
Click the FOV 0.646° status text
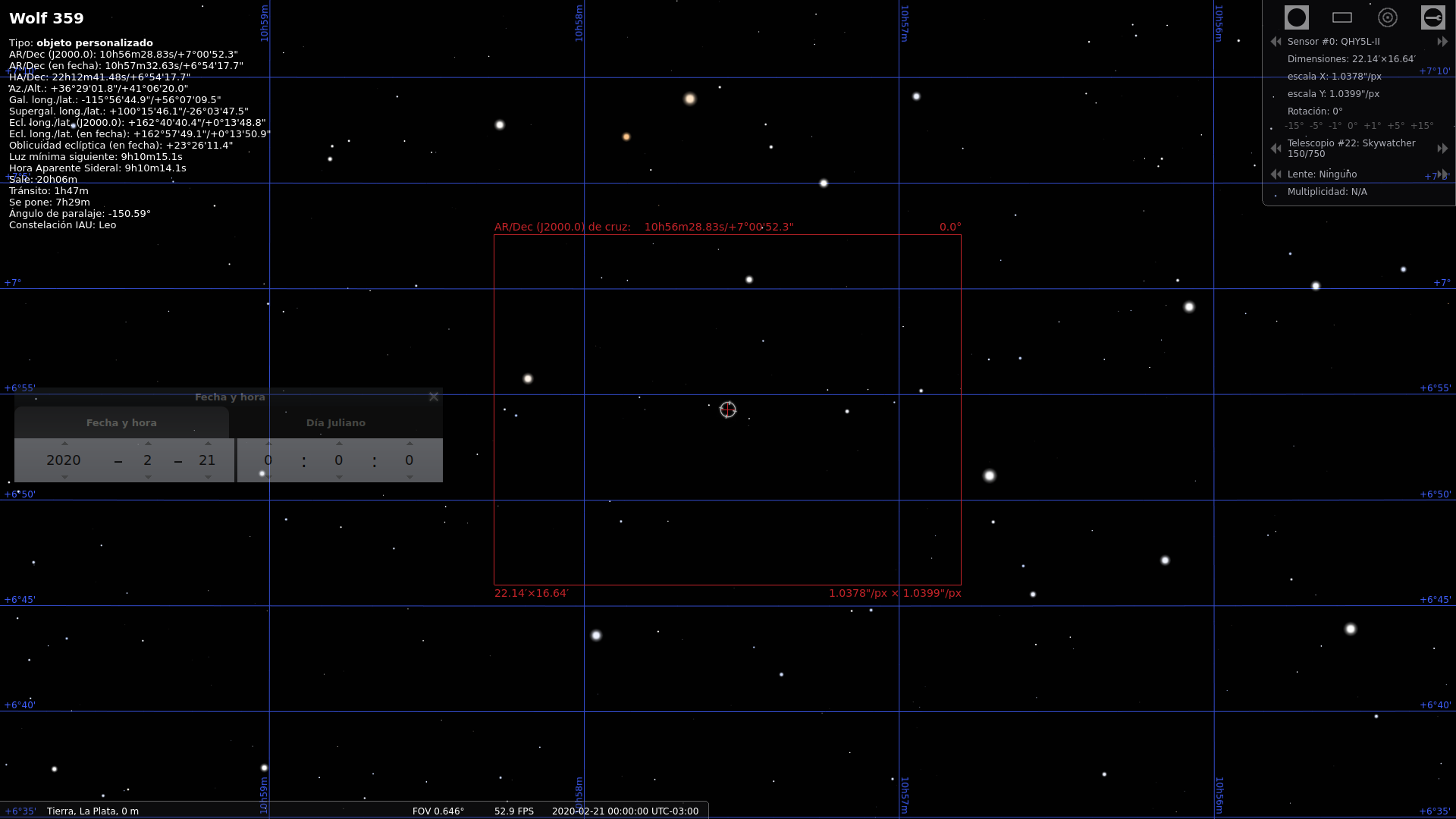click(x=438, y=811)
